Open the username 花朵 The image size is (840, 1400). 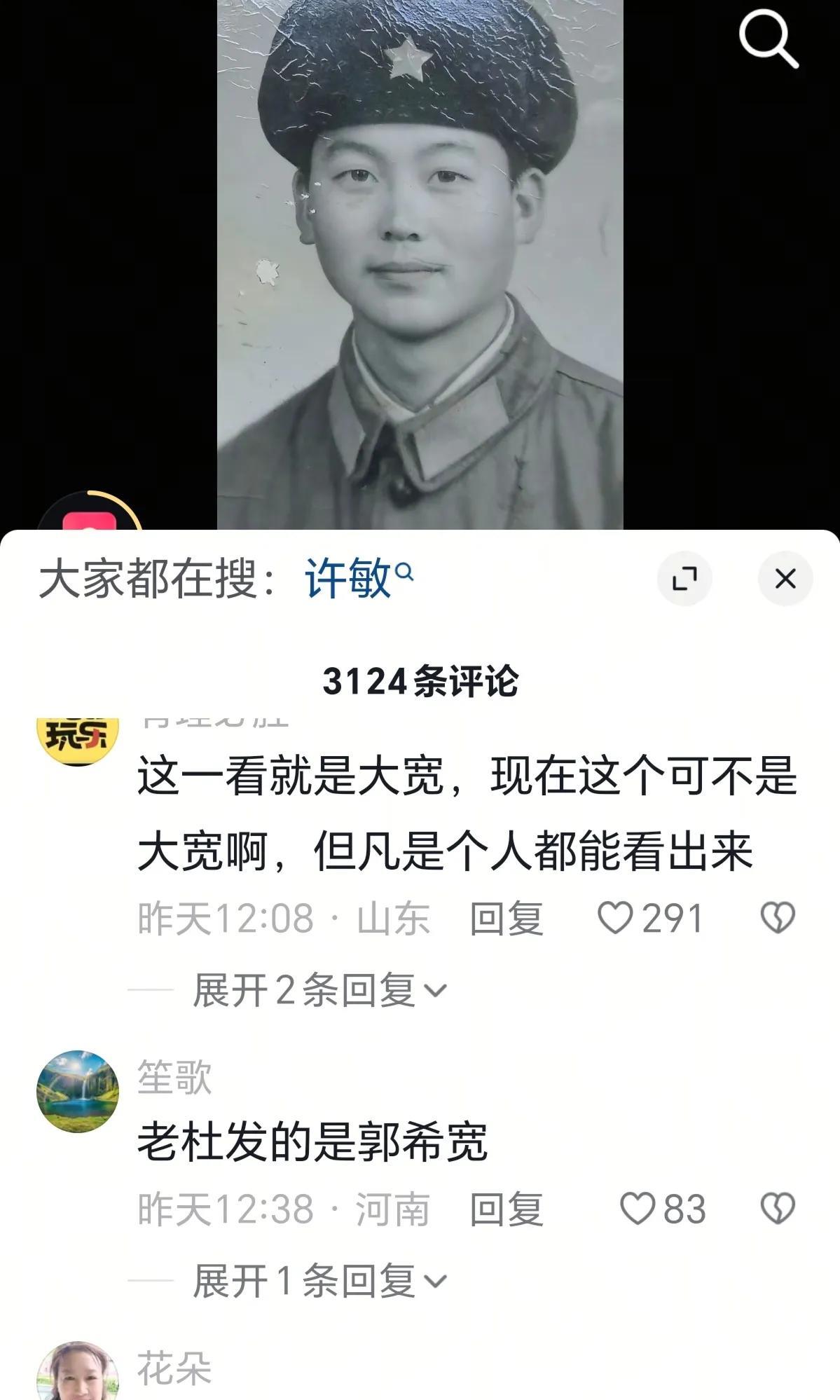(x=174, y=1368)
